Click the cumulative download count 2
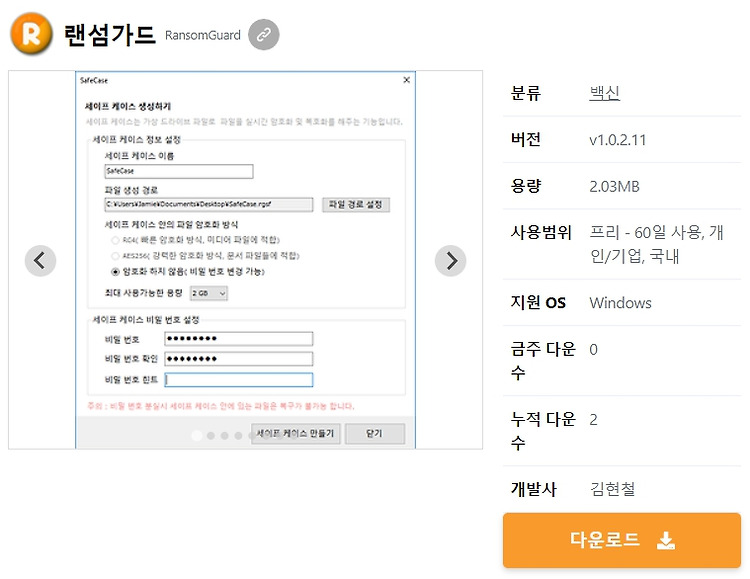The image size is (750, 579). click(x=593, y=420)
